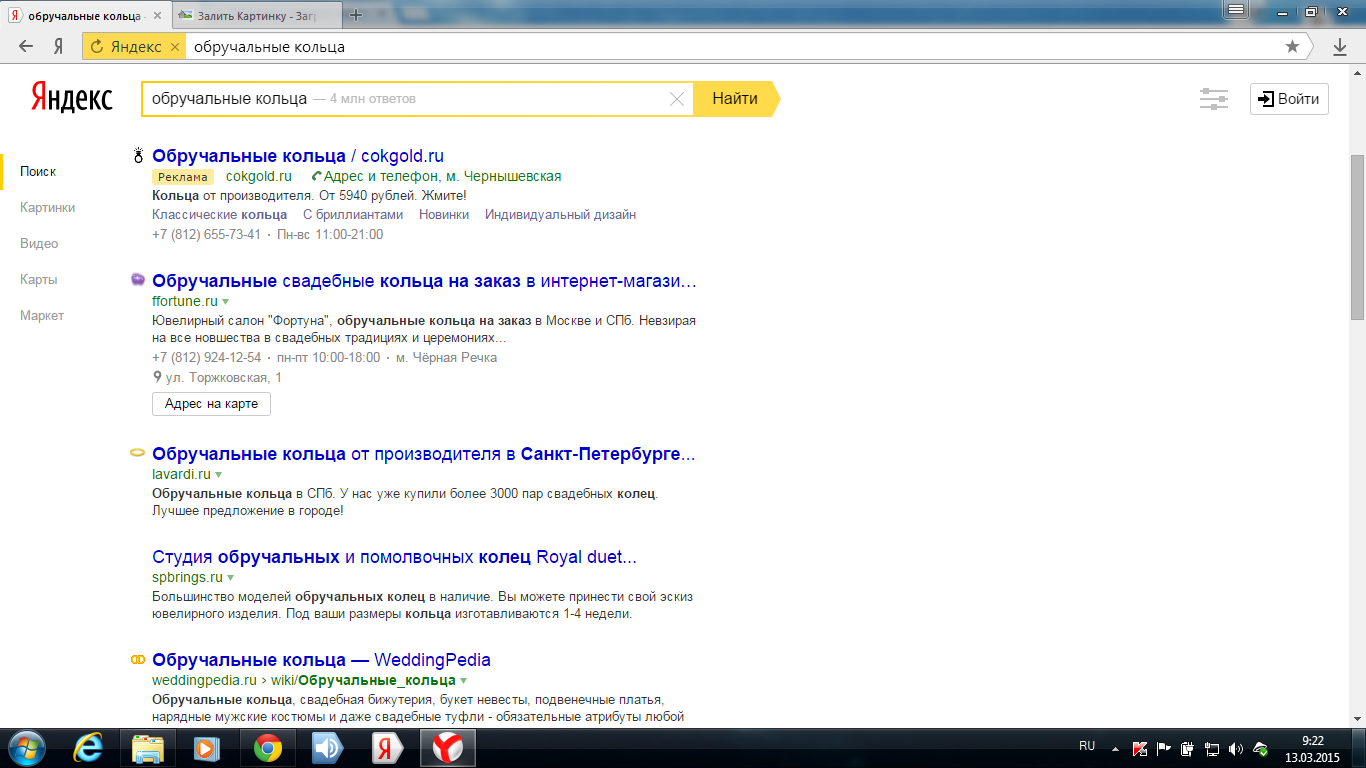Open the Новинки sitelink

[444, 214]
